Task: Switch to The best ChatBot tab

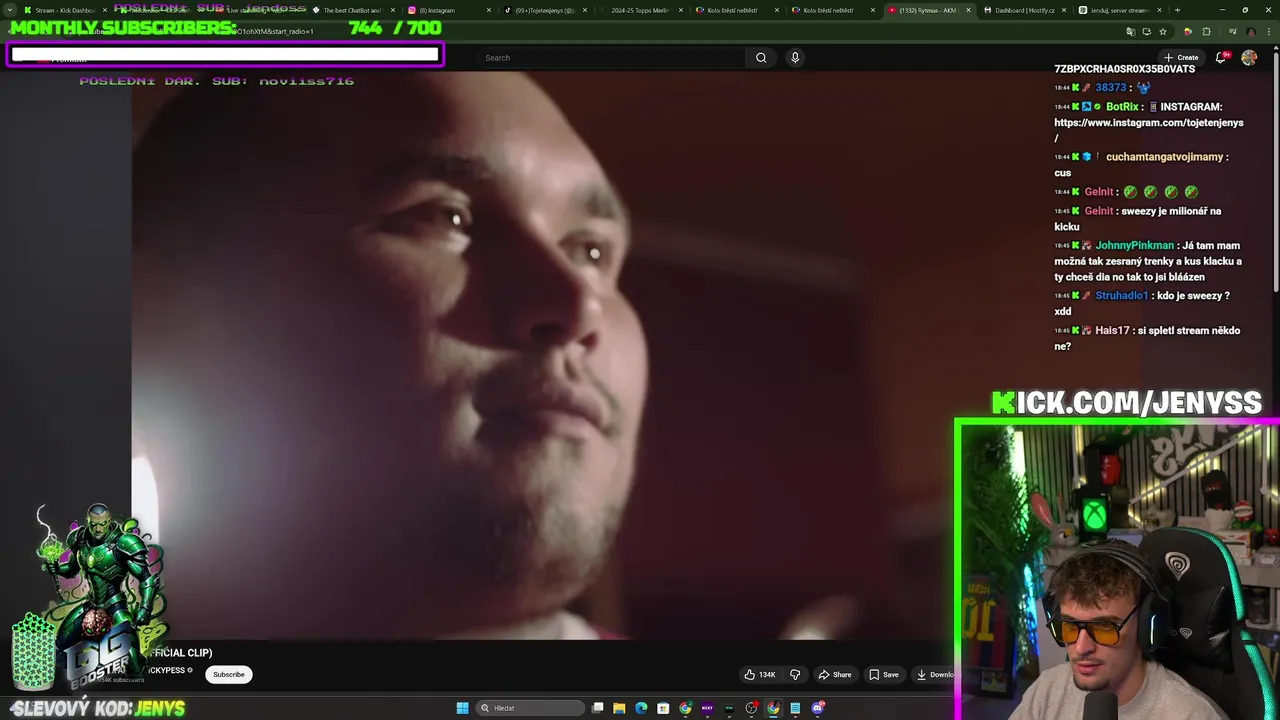Action: click(x=352, y=10)
